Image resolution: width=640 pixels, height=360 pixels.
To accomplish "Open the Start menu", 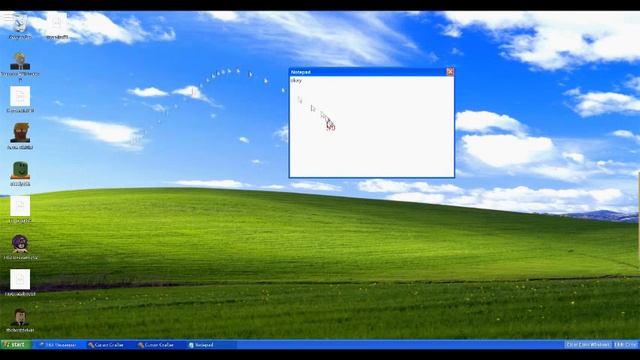I will coord(16,345).
